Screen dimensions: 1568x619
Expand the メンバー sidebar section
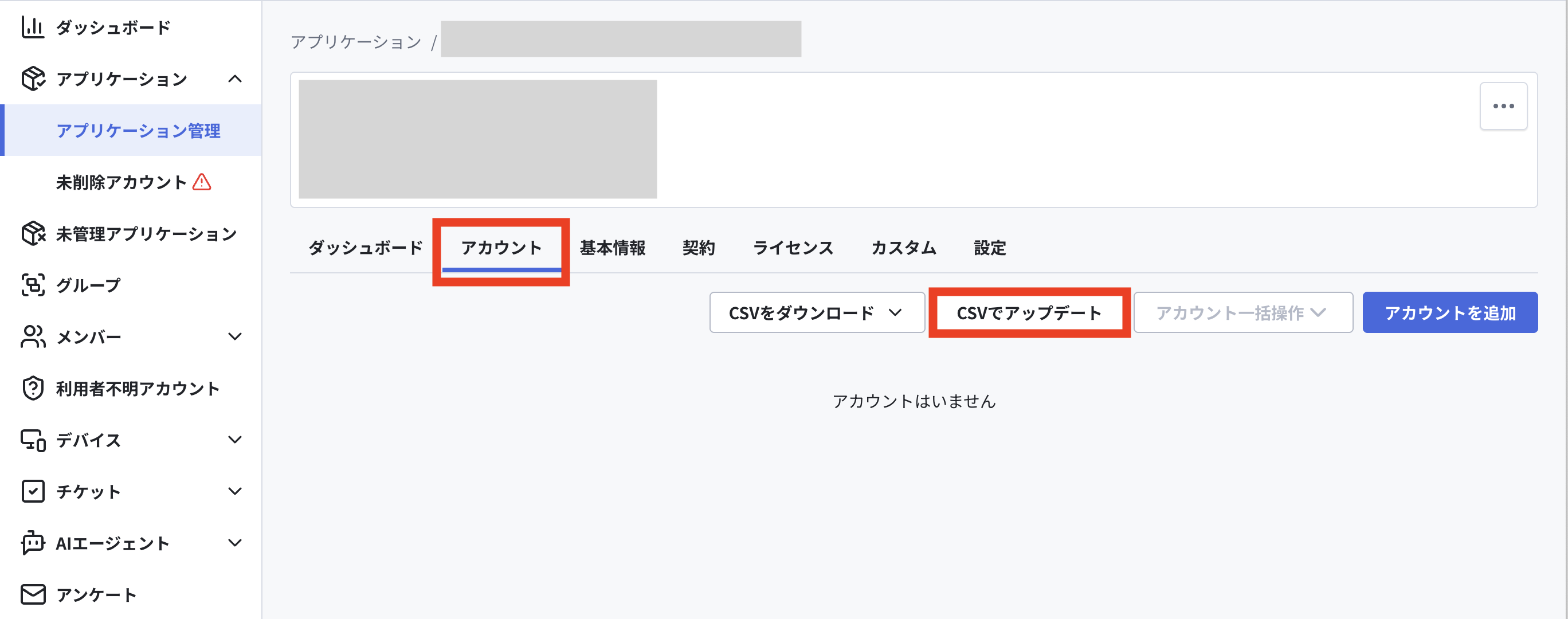234,336
